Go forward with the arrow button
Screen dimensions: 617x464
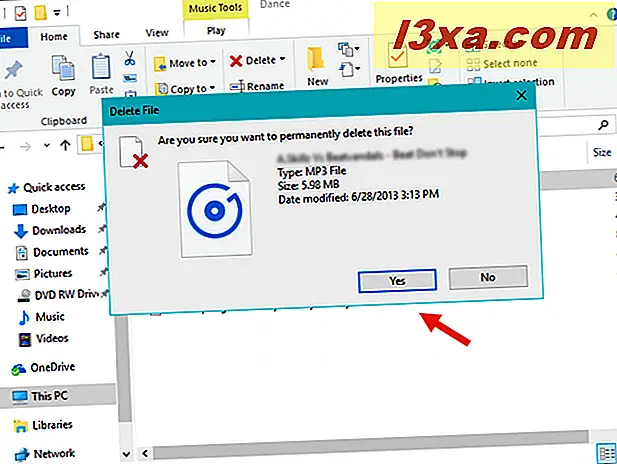click(26, 147)
